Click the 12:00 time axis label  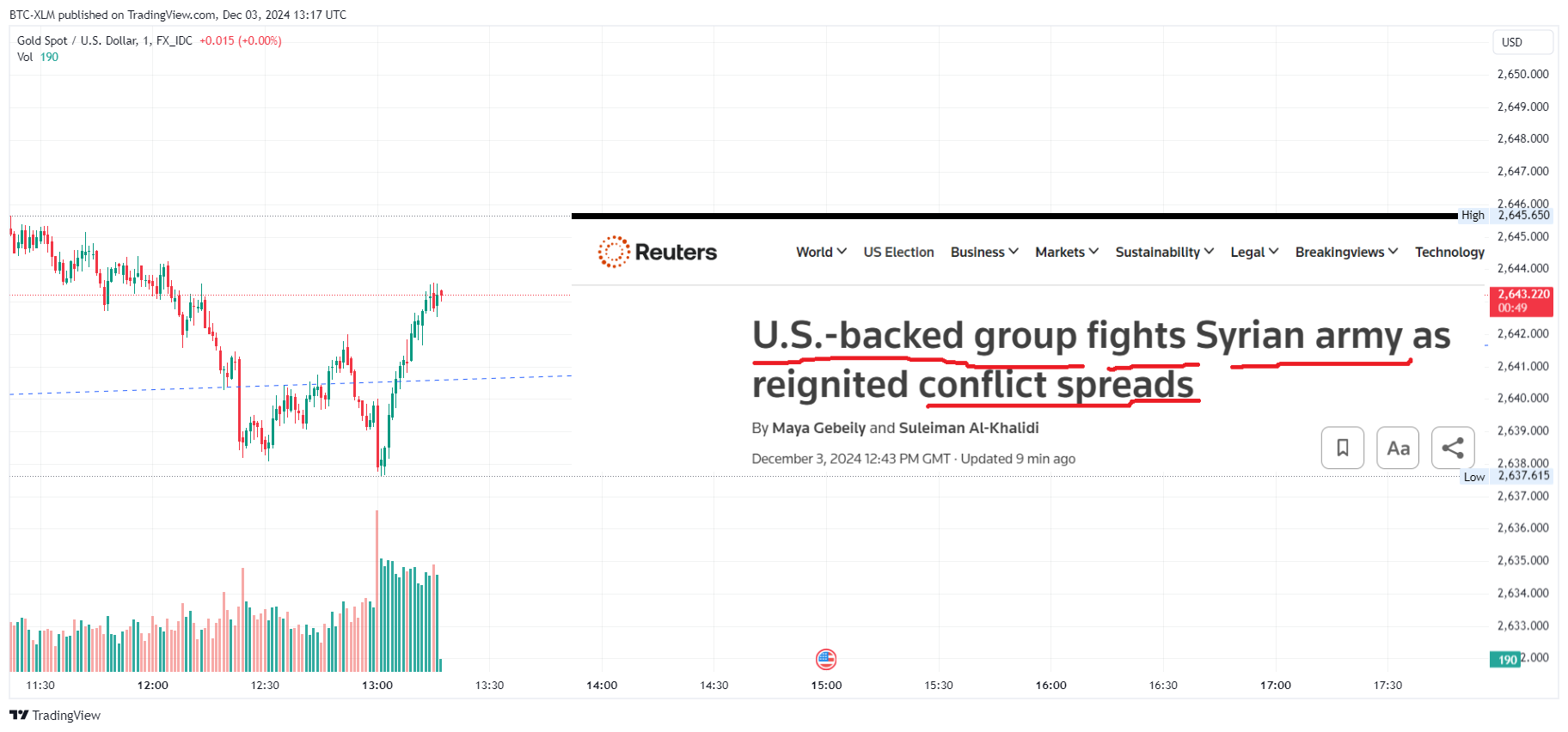pyautogui.click(x=153, y=685)
